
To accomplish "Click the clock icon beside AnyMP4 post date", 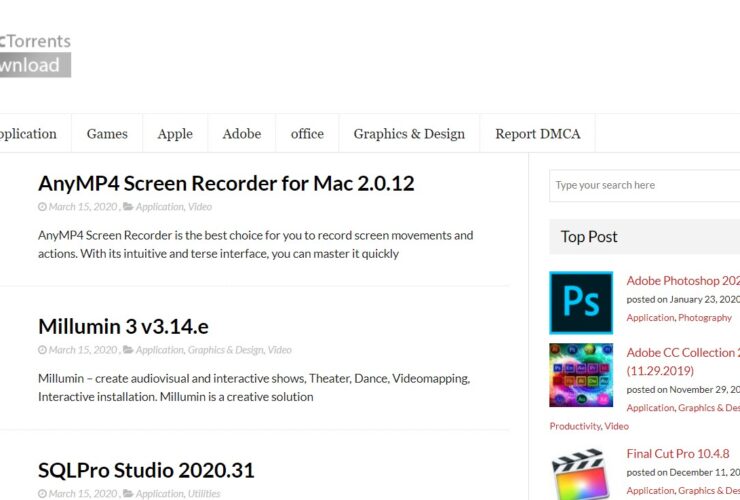I will (42, 207).
